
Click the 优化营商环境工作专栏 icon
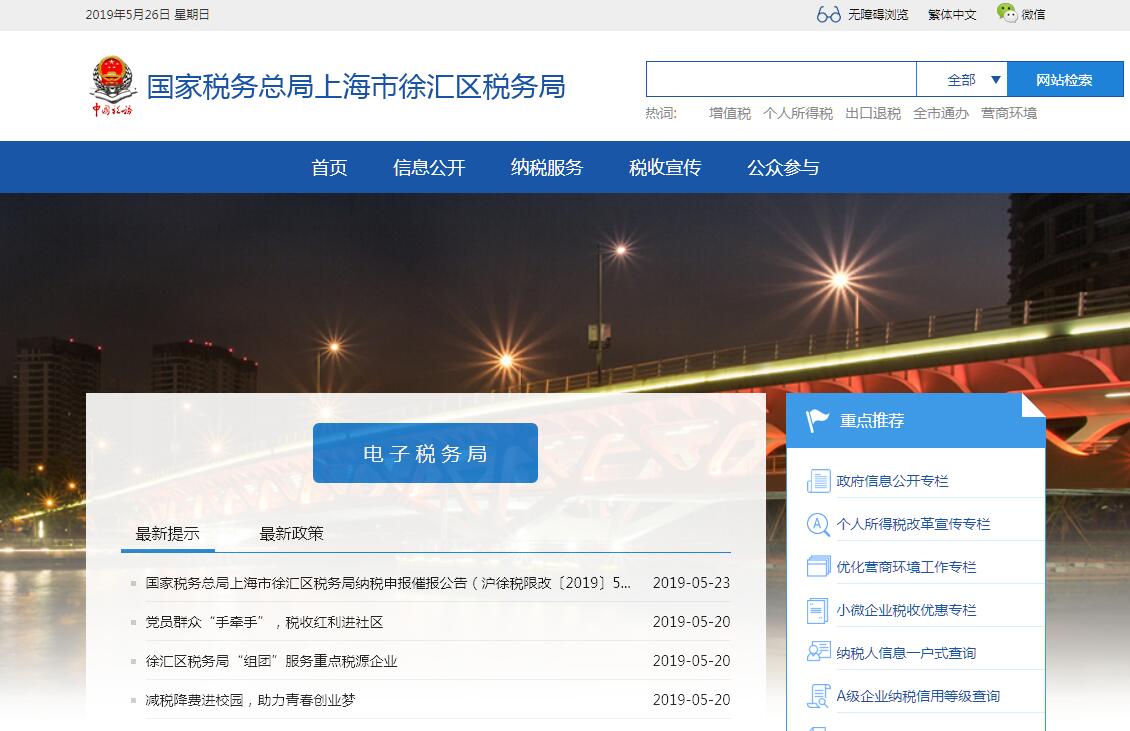819,567
